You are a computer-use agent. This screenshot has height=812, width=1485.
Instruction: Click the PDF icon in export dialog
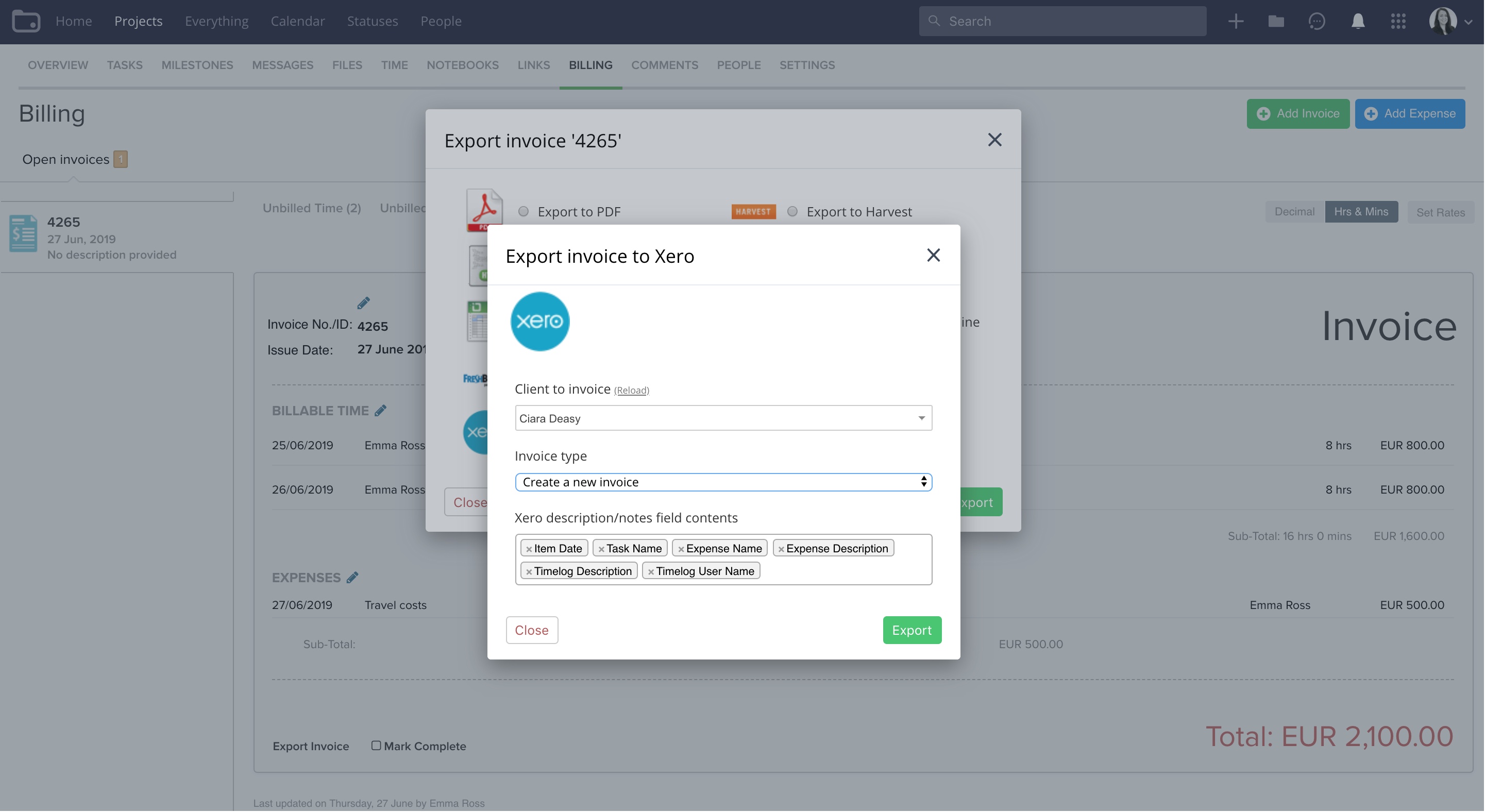point(484,210)
